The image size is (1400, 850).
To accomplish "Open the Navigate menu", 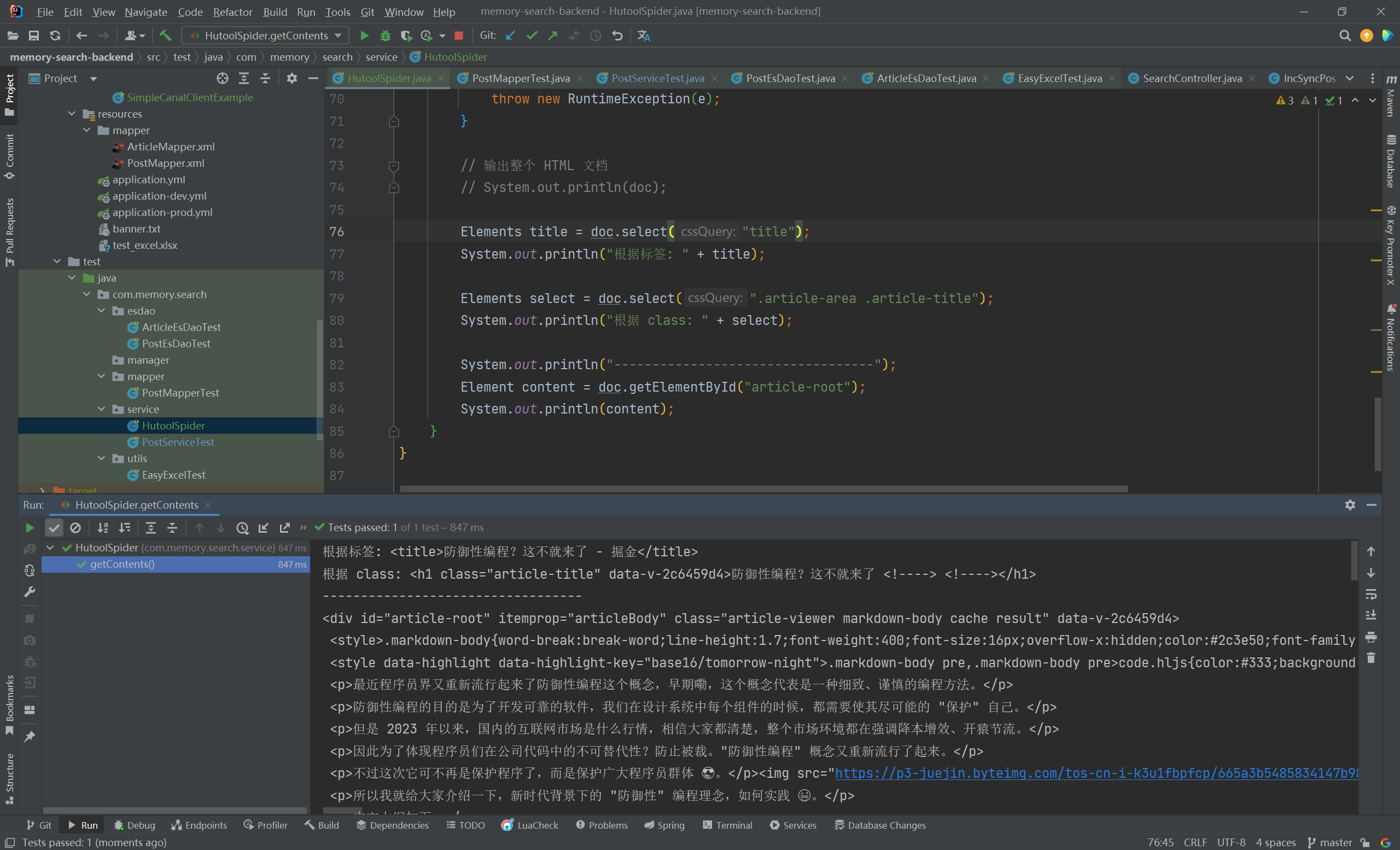I will coord(145,11).
